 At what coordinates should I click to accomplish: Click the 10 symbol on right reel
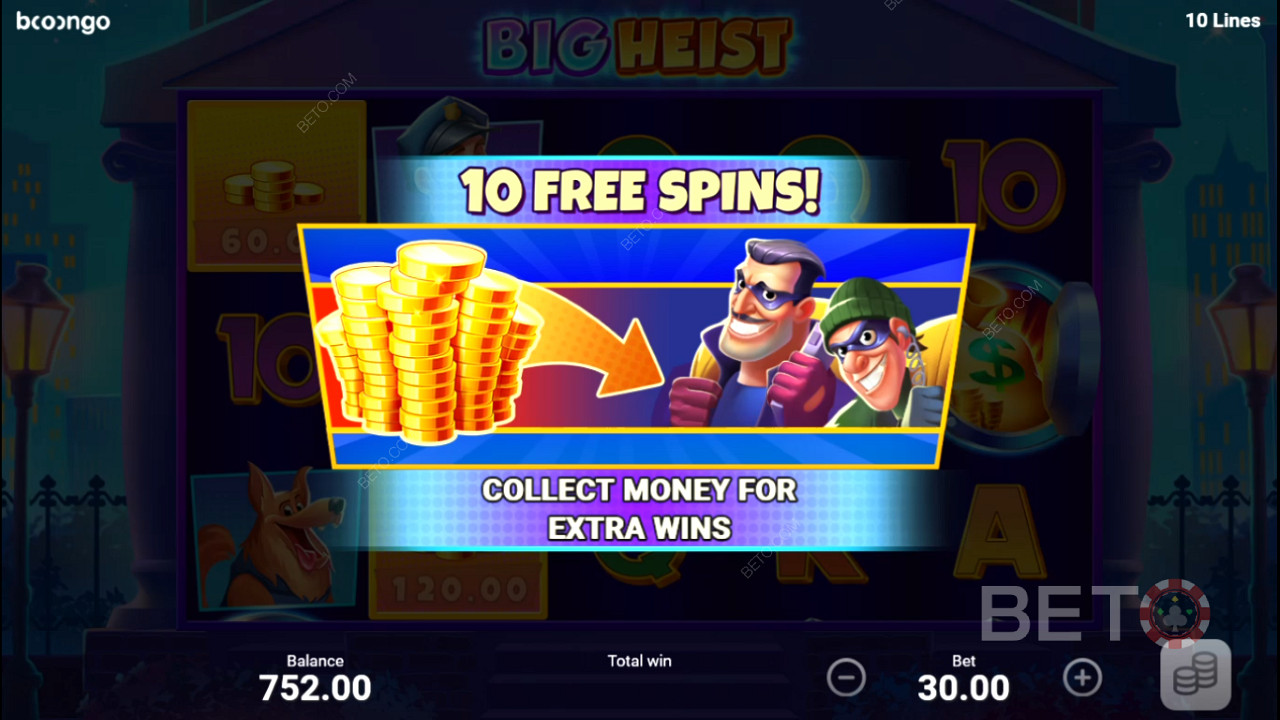(x=1003, y=187)
